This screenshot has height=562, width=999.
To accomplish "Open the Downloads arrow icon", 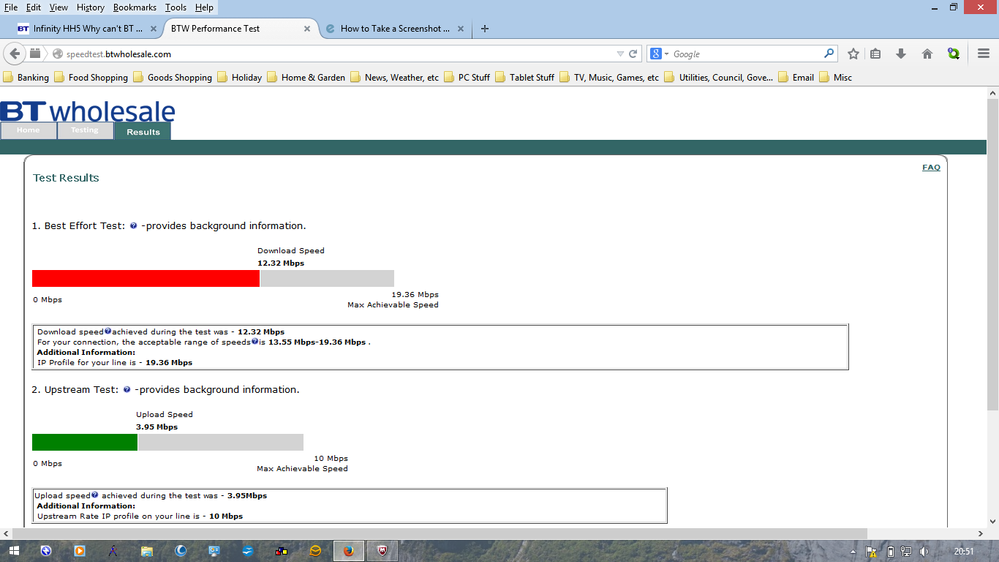I will coord(901,54).
